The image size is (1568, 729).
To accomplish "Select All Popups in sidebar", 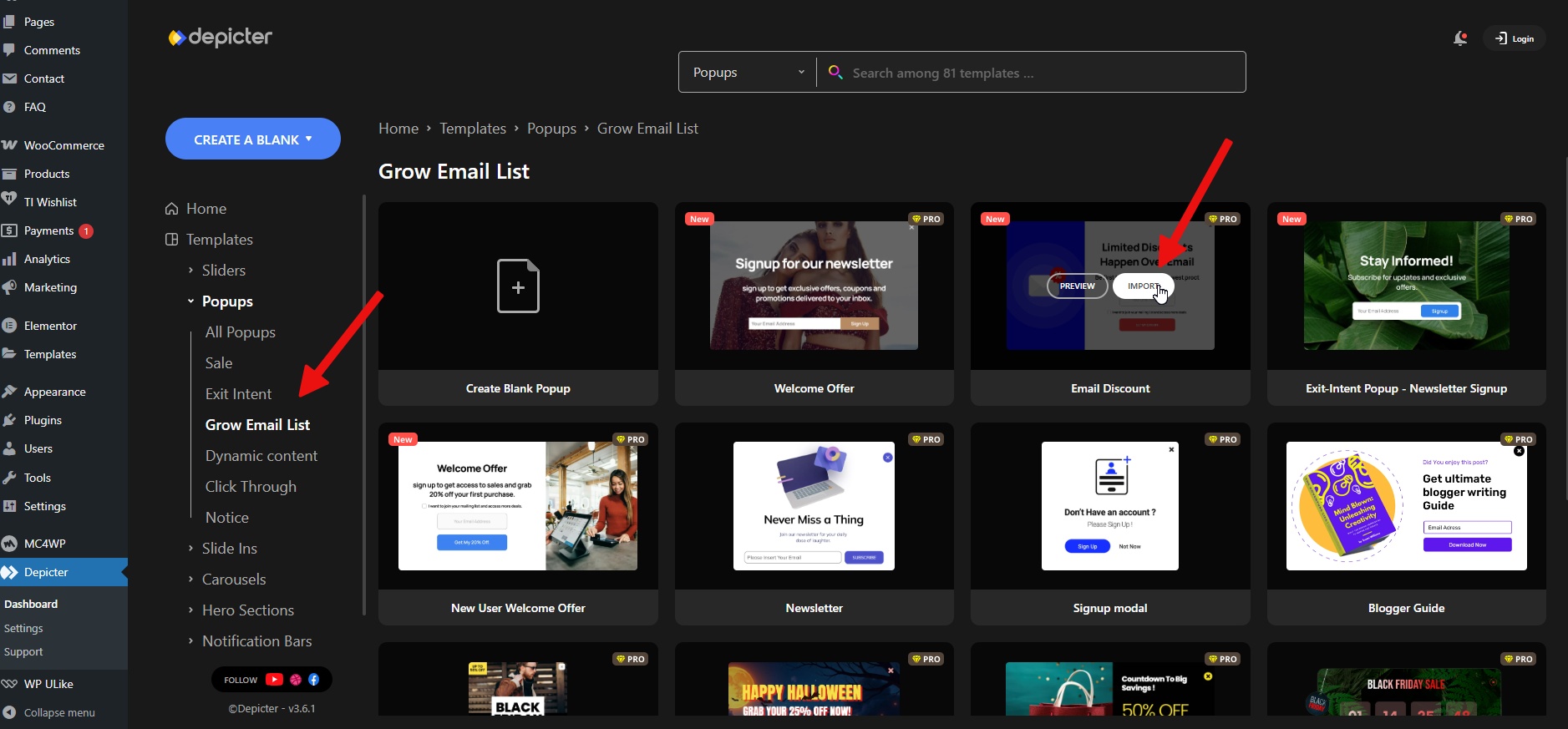I will pos(241,332).
